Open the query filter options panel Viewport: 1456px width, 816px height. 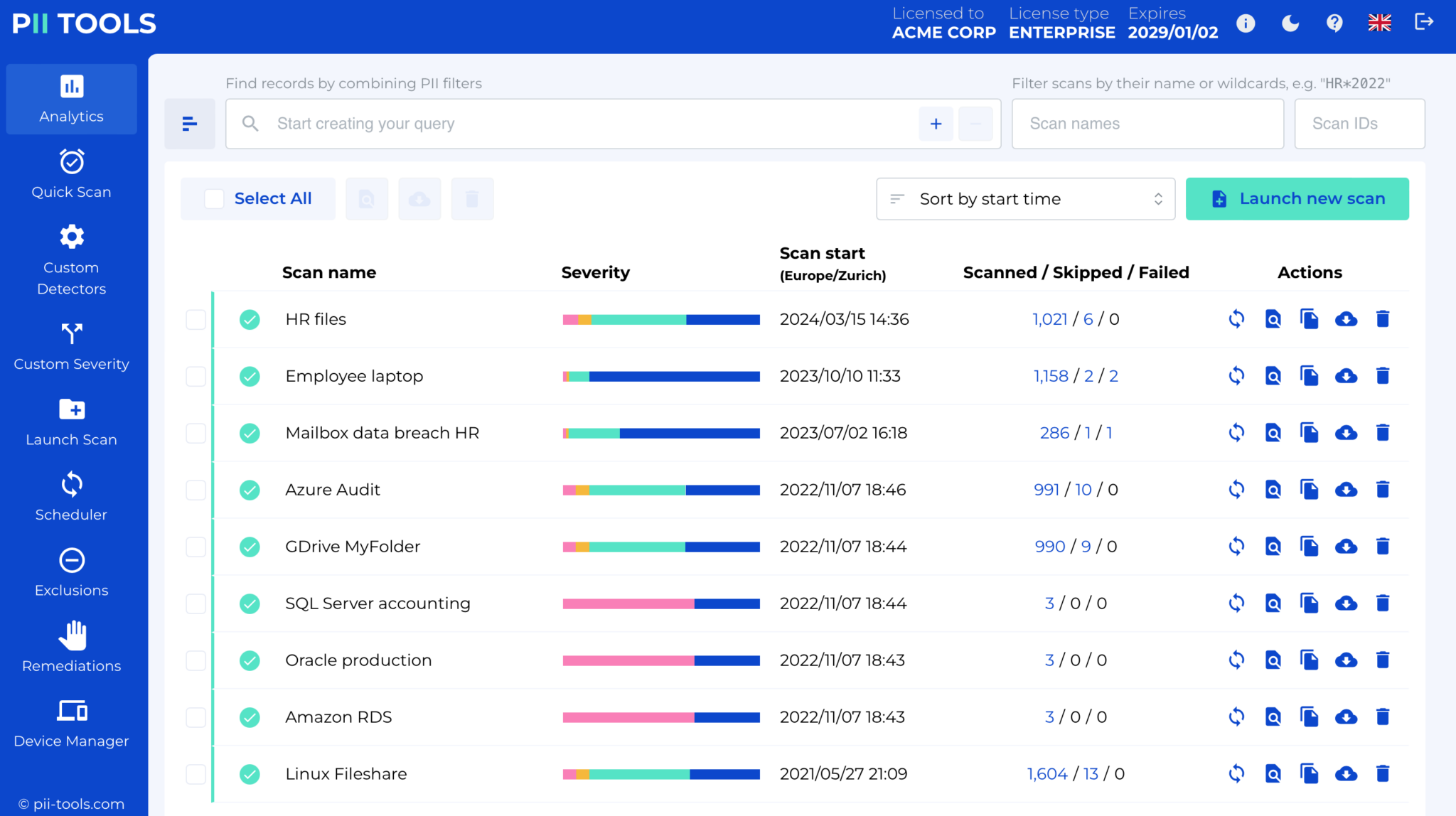coord(189,123)
